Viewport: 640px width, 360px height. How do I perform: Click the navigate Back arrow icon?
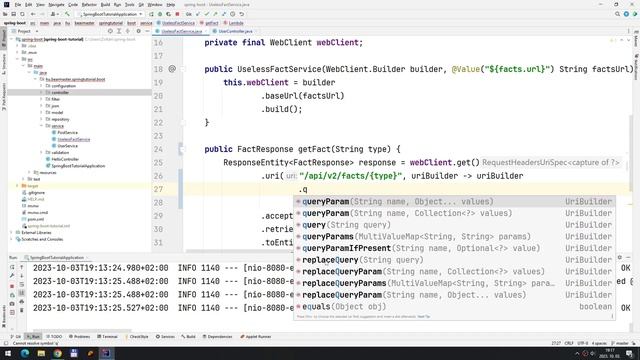[x=33, y=14]
